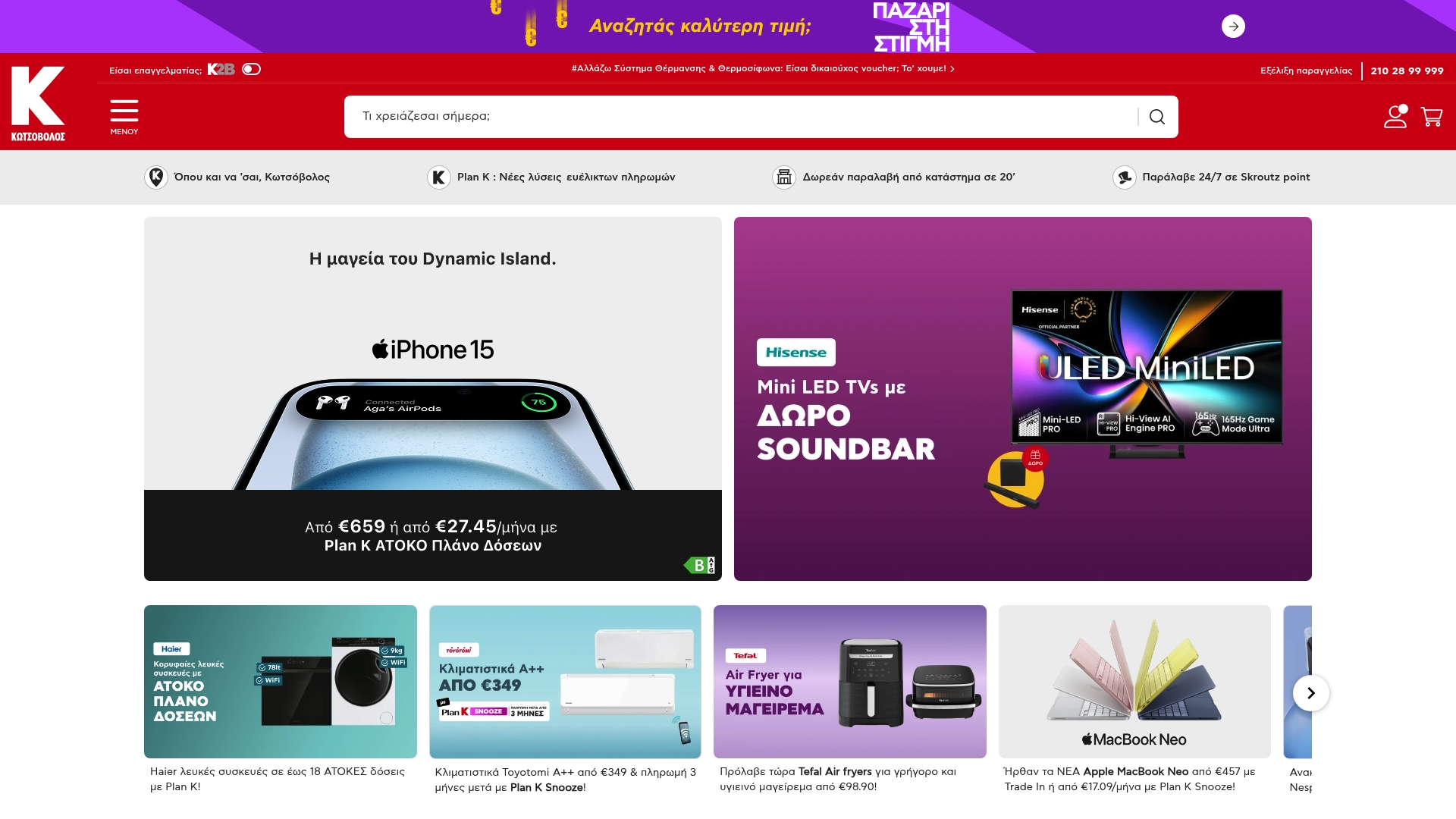This screenshot has width=1456, height=819.
Task: Click the Plan K circular icon
Action: 439,177
